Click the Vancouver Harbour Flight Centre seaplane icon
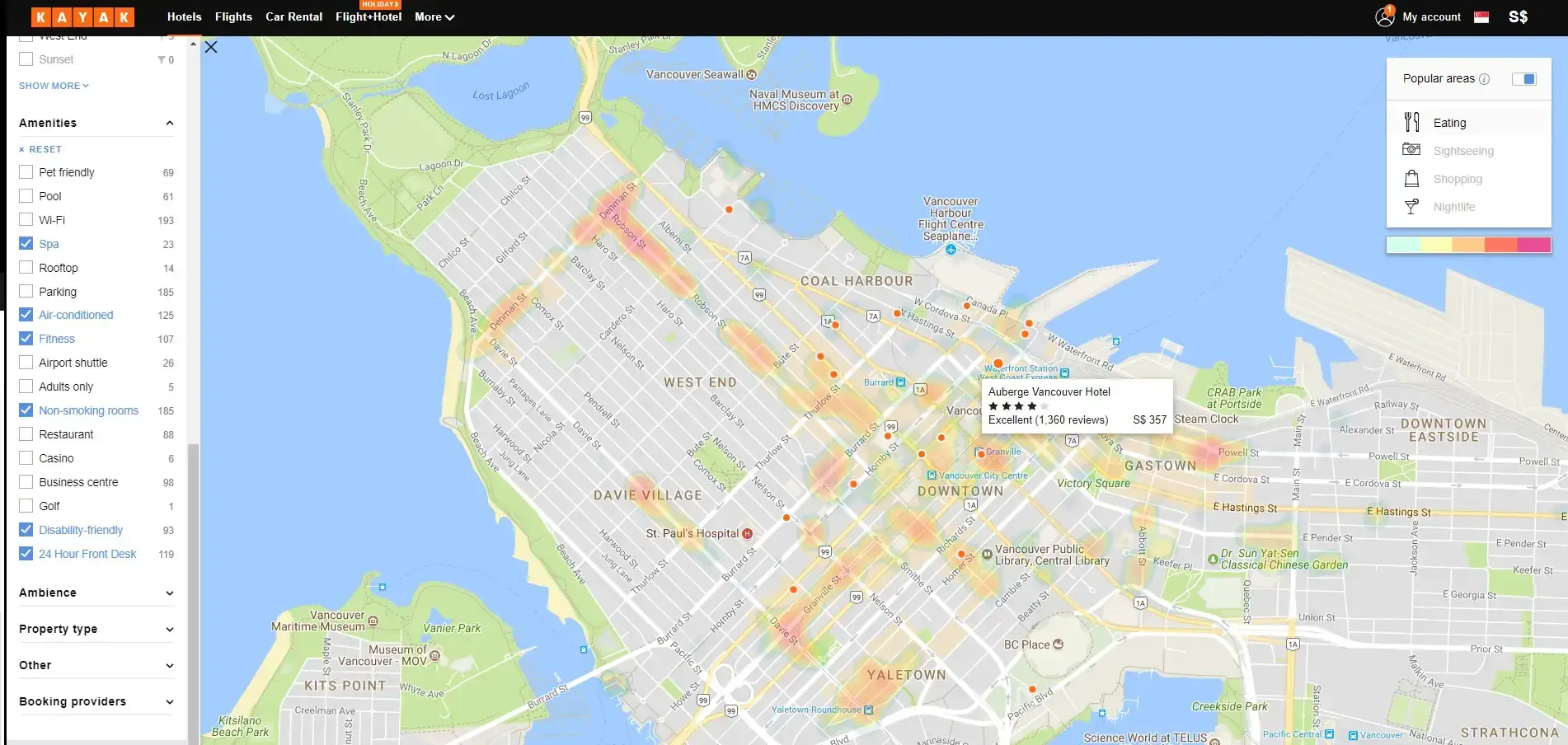 click(951, 249)
